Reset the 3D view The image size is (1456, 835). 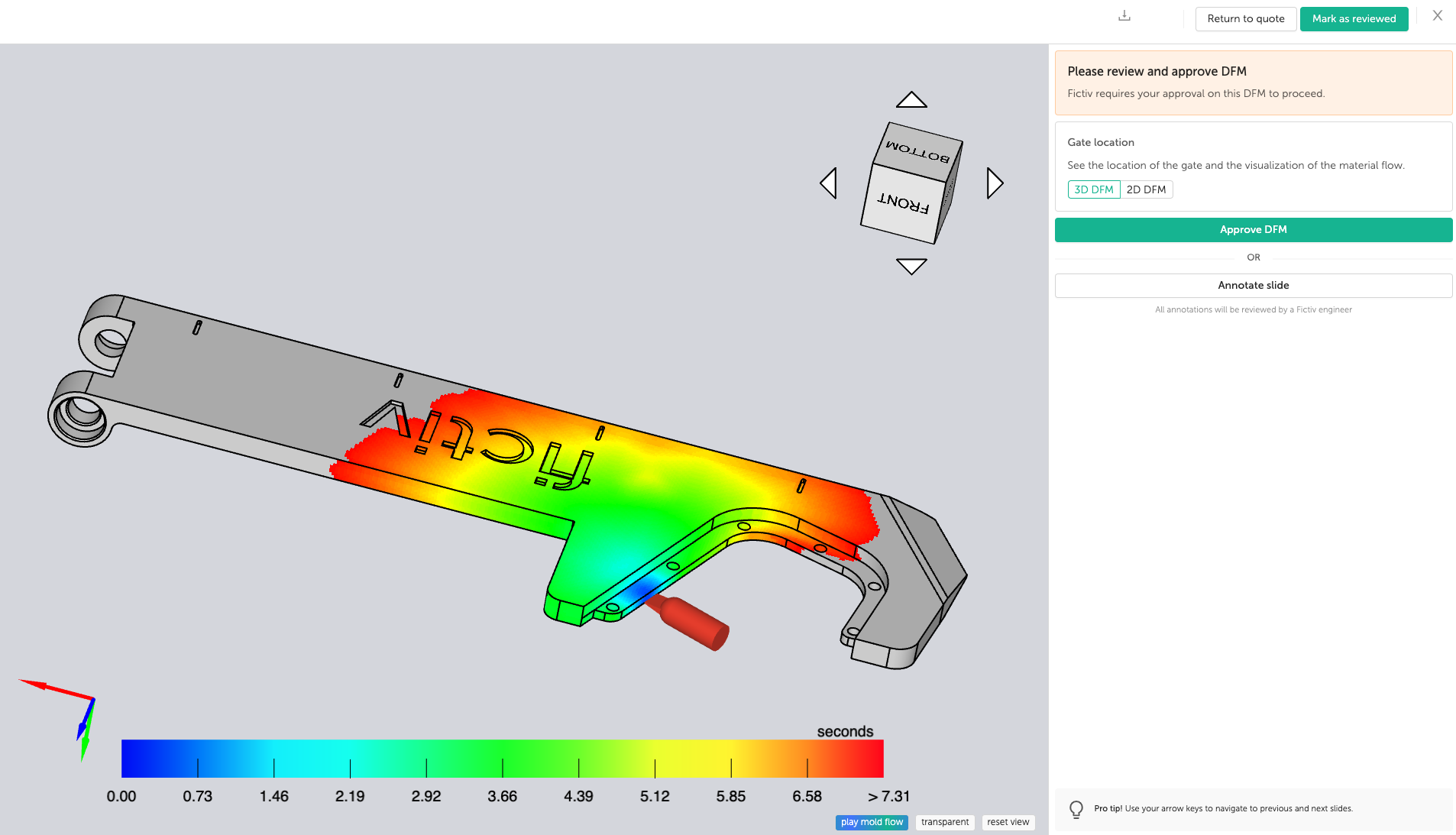pyautogui.click(x=1008, y=822)
